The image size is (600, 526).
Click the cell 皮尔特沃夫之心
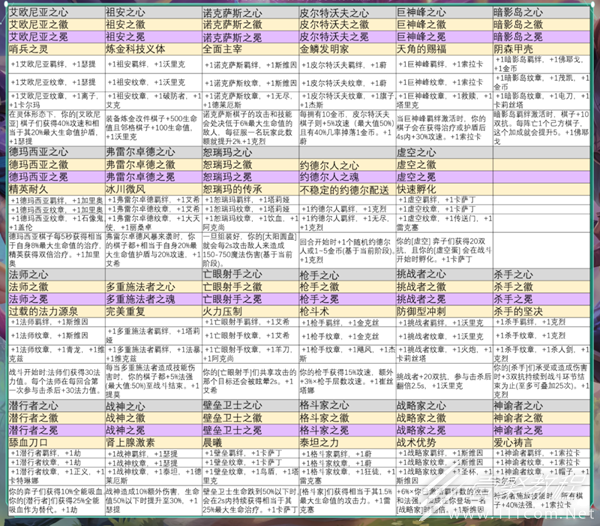347,13
